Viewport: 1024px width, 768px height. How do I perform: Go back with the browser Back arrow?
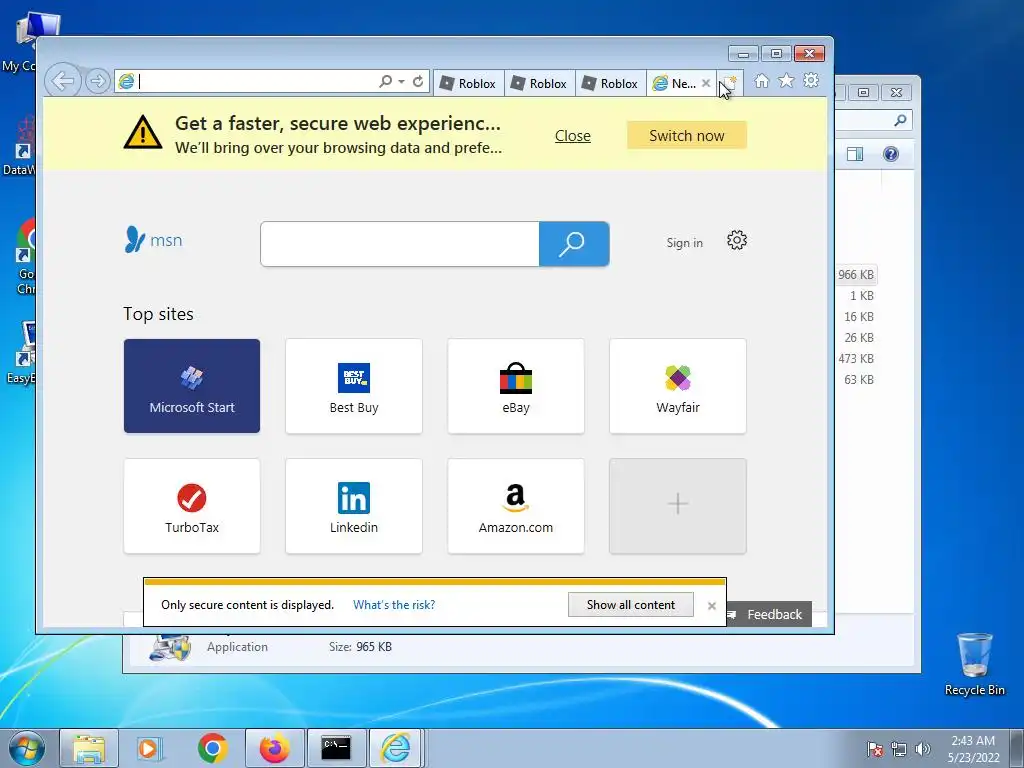click(x=63, y=82)
